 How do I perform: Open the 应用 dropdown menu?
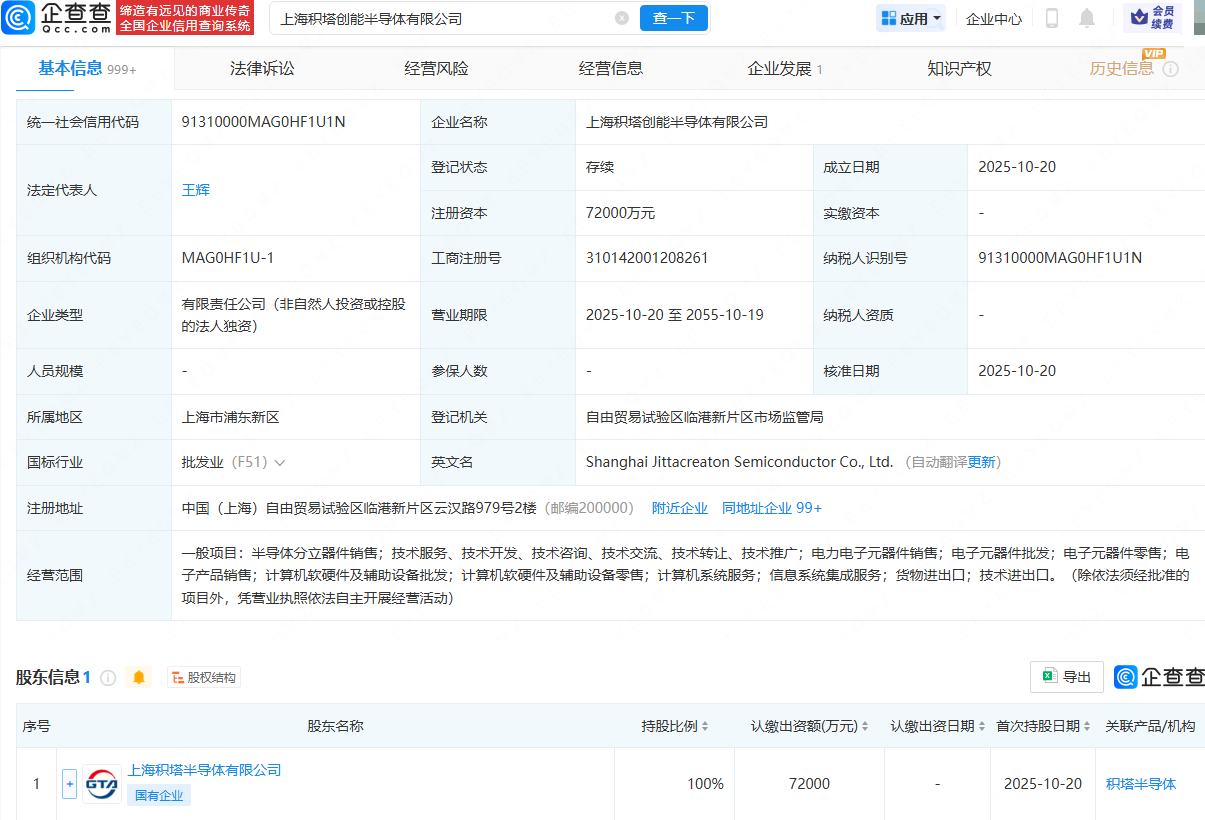pyautogui.click(x=911, y=18)
